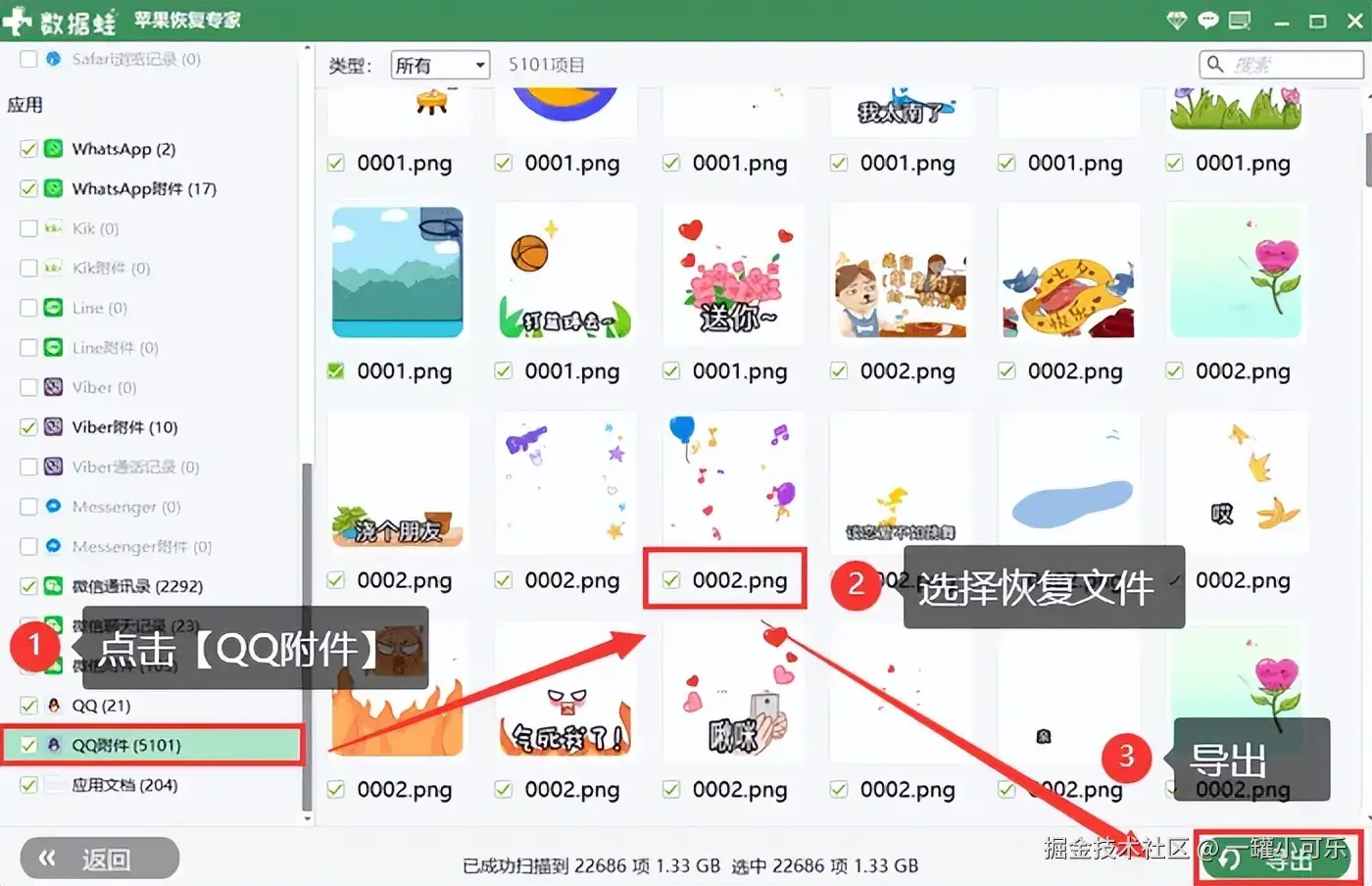The height and width of the screenshot is (886, 1372).
Task: Click the purple Viber (0) icon
Action: click(x=54, y=387)
